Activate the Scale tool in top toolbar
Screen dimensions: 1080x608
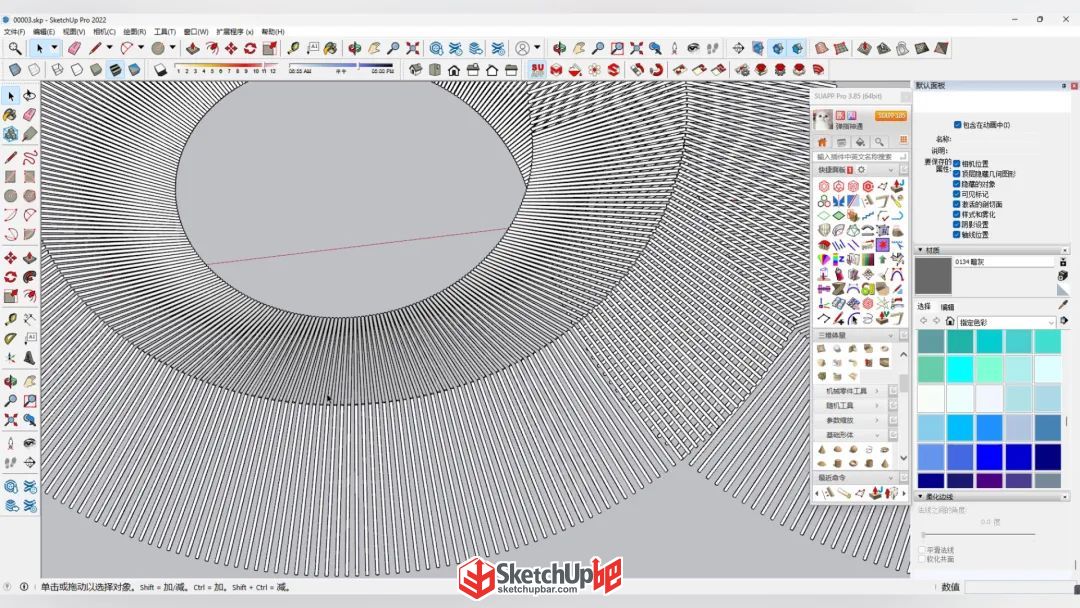point(269,48)
